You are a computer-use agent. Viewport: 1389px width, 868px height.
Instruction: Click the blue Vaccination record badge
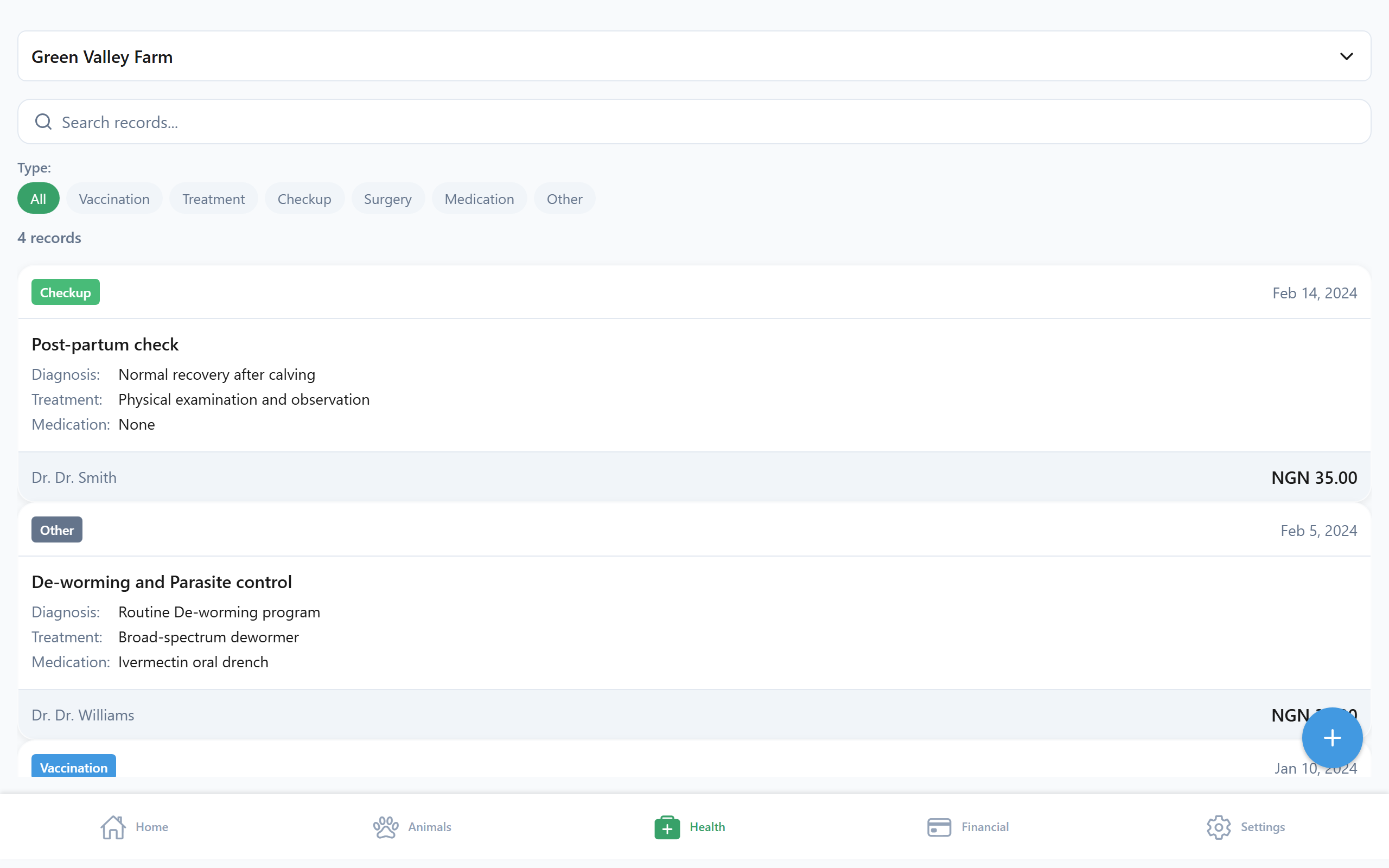point(73,767)
